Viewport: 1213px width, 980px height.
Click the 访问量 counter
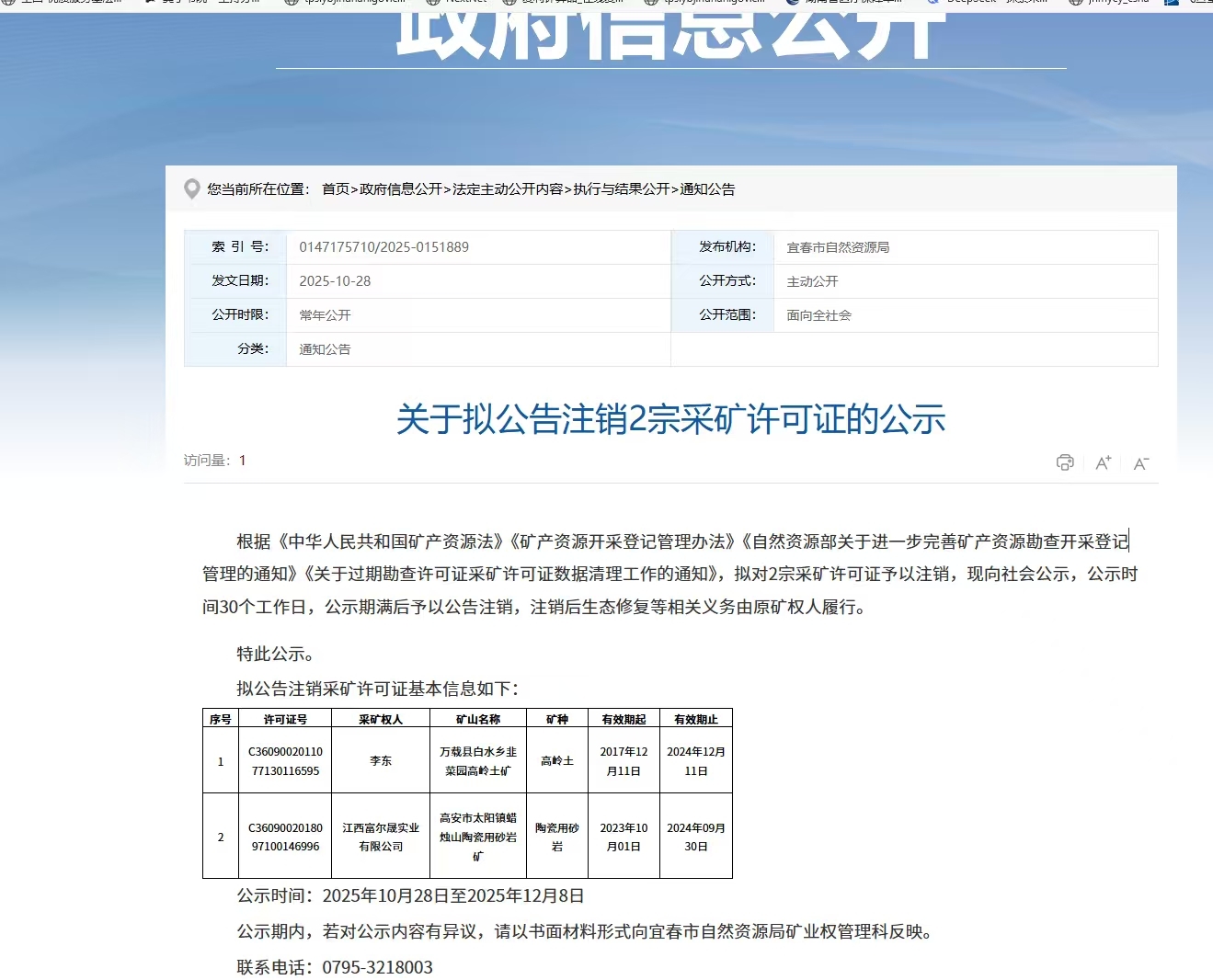pyautogui.click(x=214, y=461)
